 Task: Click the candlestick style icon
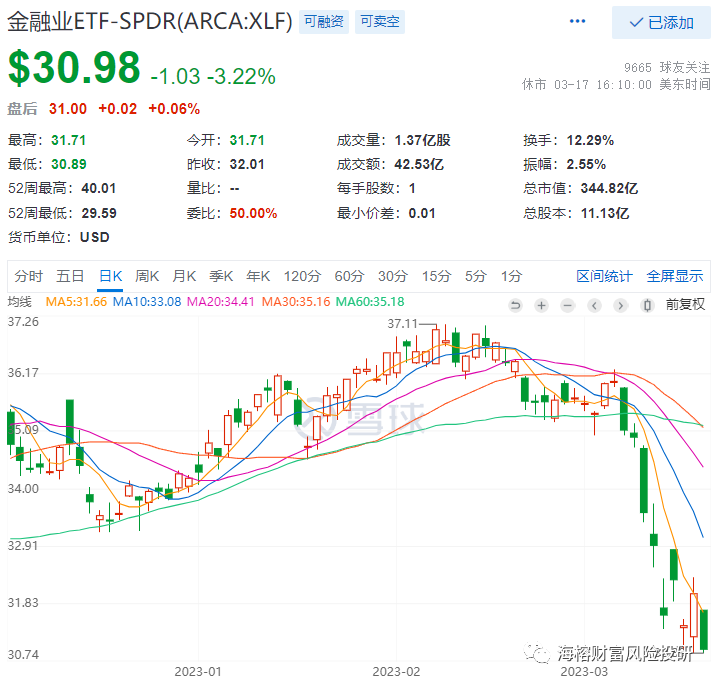coord(647,305)
